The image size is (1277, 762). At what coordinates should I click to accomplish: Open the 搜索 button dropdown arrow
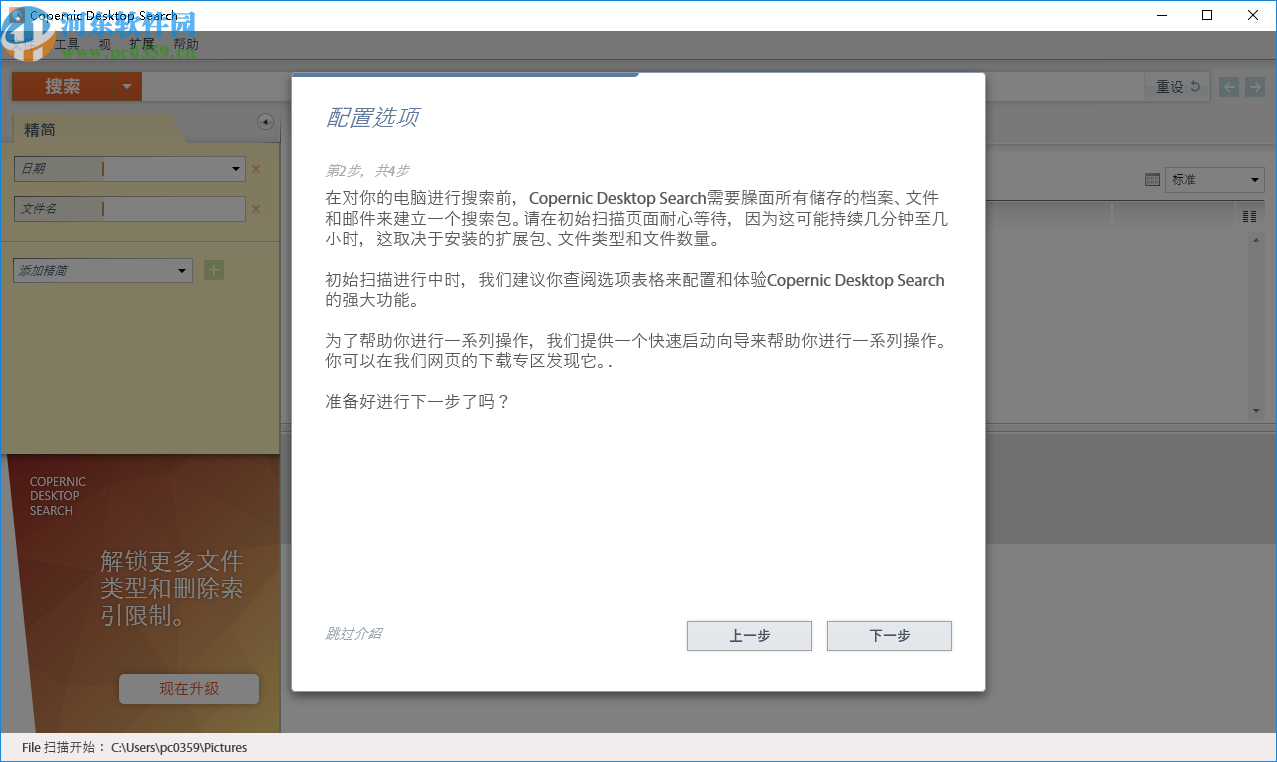point(127,87)
